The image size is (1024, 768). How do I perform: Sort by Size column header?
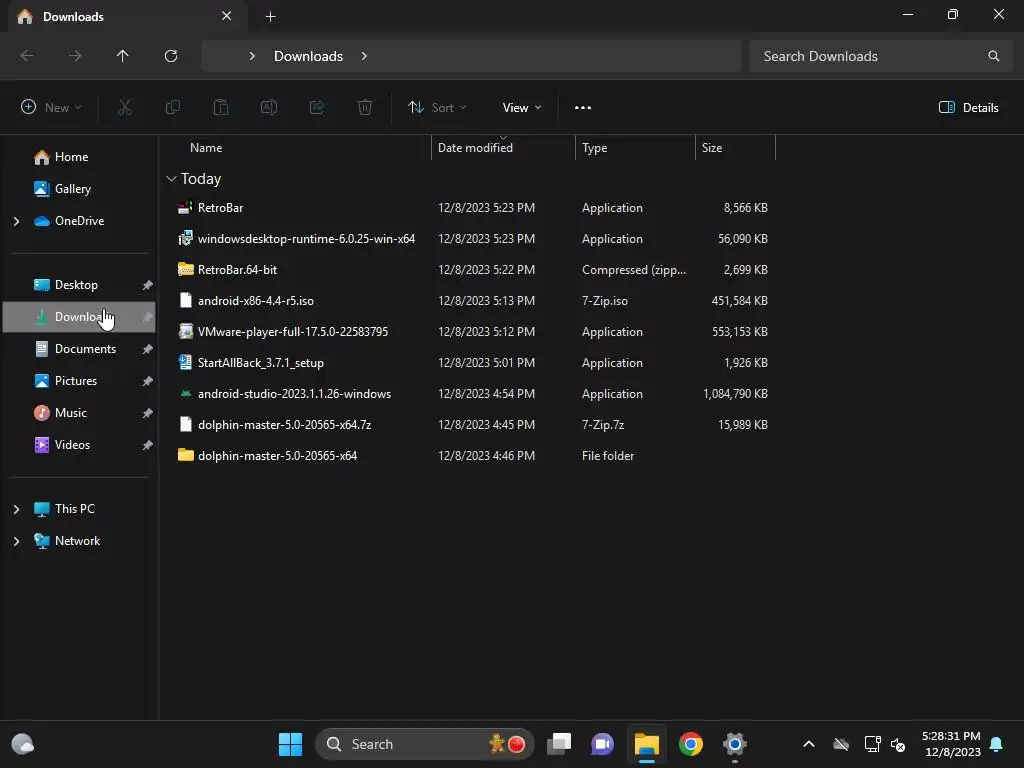tap(712, 148)
